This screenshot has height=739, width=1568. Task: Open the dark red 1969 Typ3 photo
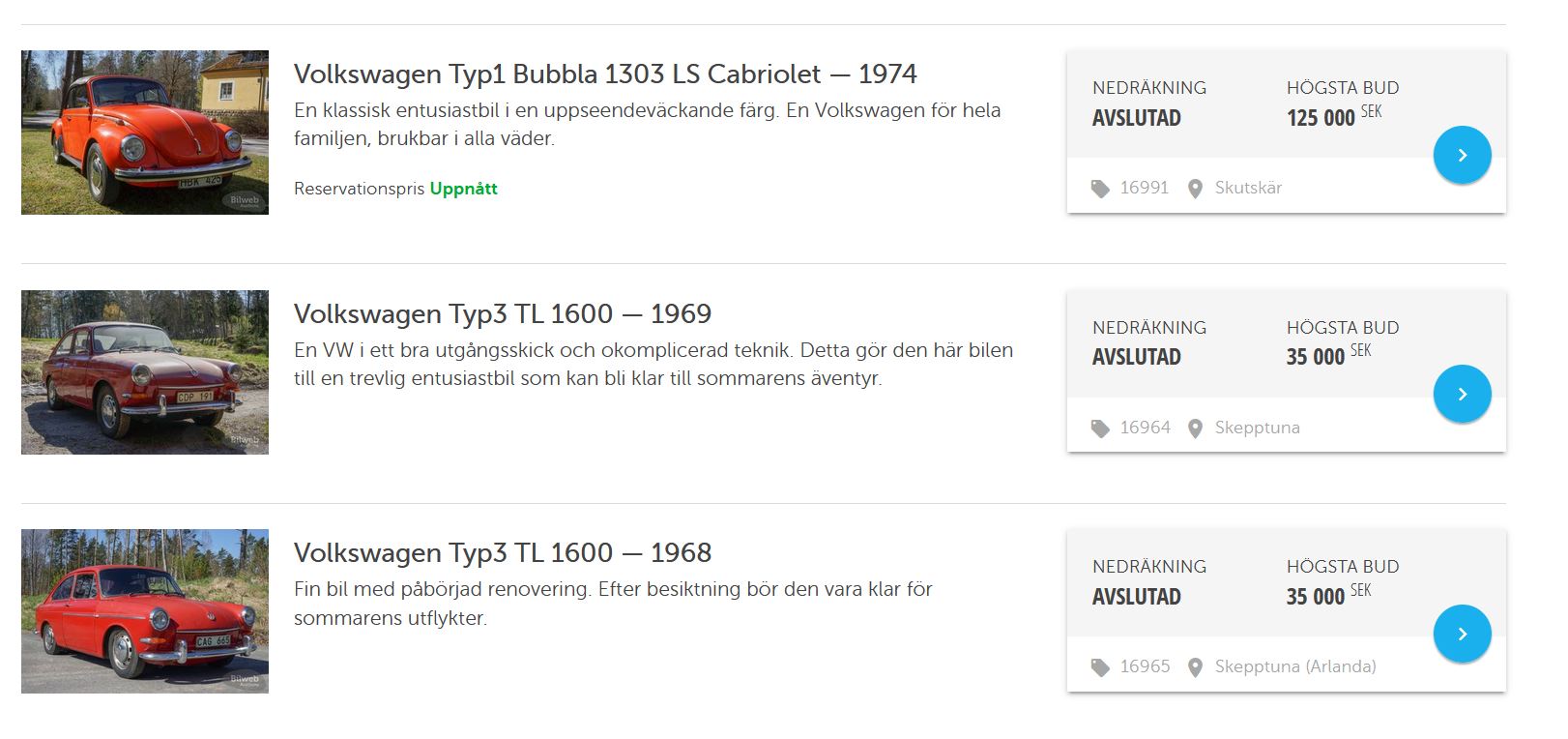point(145,372)
